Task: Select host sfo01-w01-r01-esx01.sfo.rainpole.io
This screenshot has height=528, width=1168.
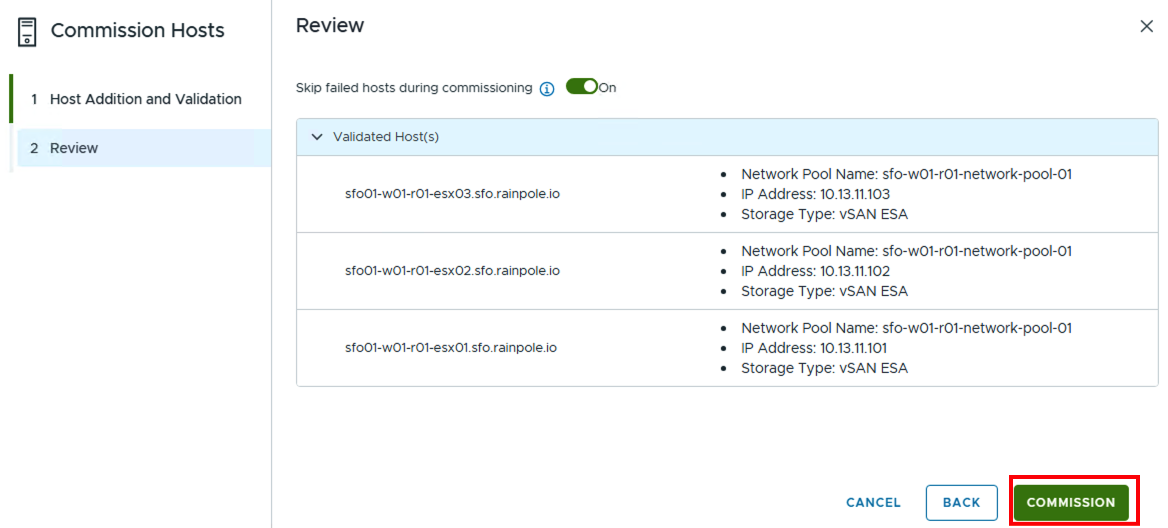Action: (x=451, y=348)
